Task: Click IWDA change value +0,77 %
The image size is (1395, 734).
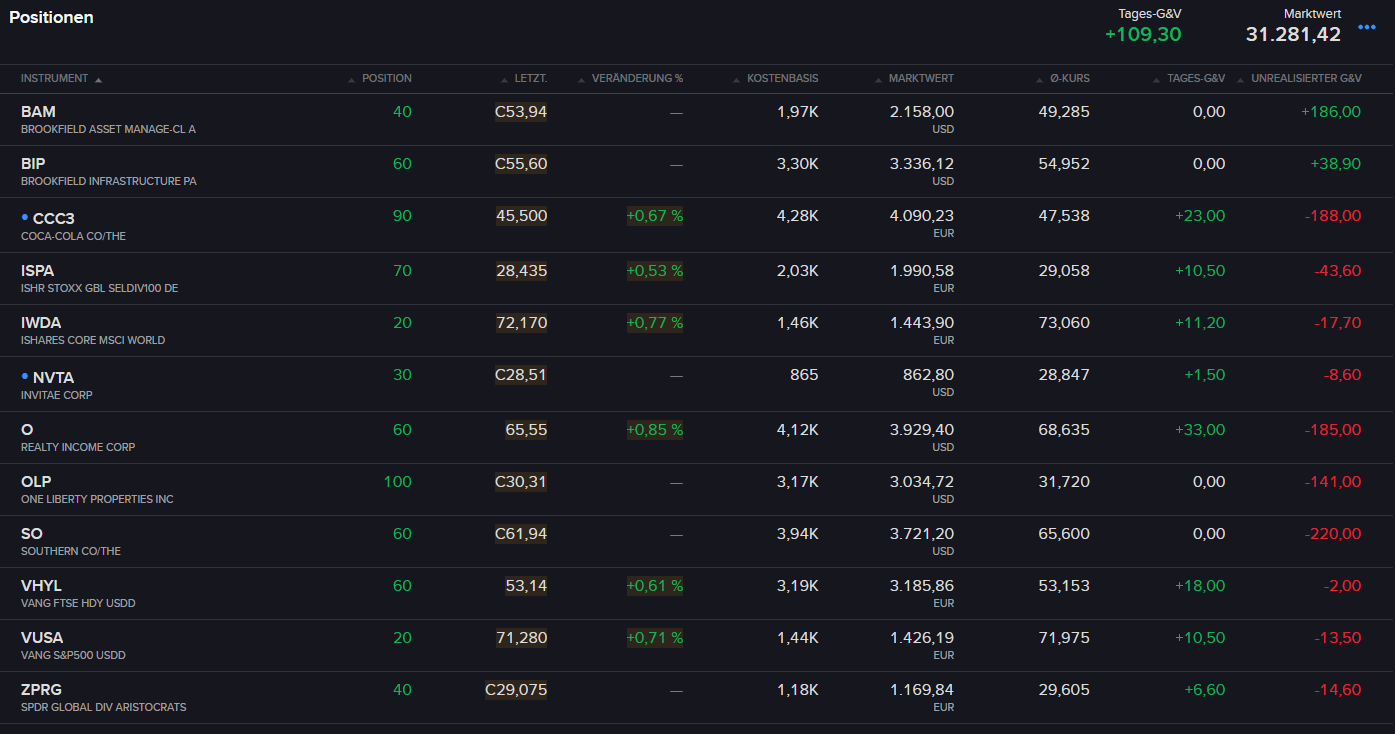Action: tap(654, 323)
